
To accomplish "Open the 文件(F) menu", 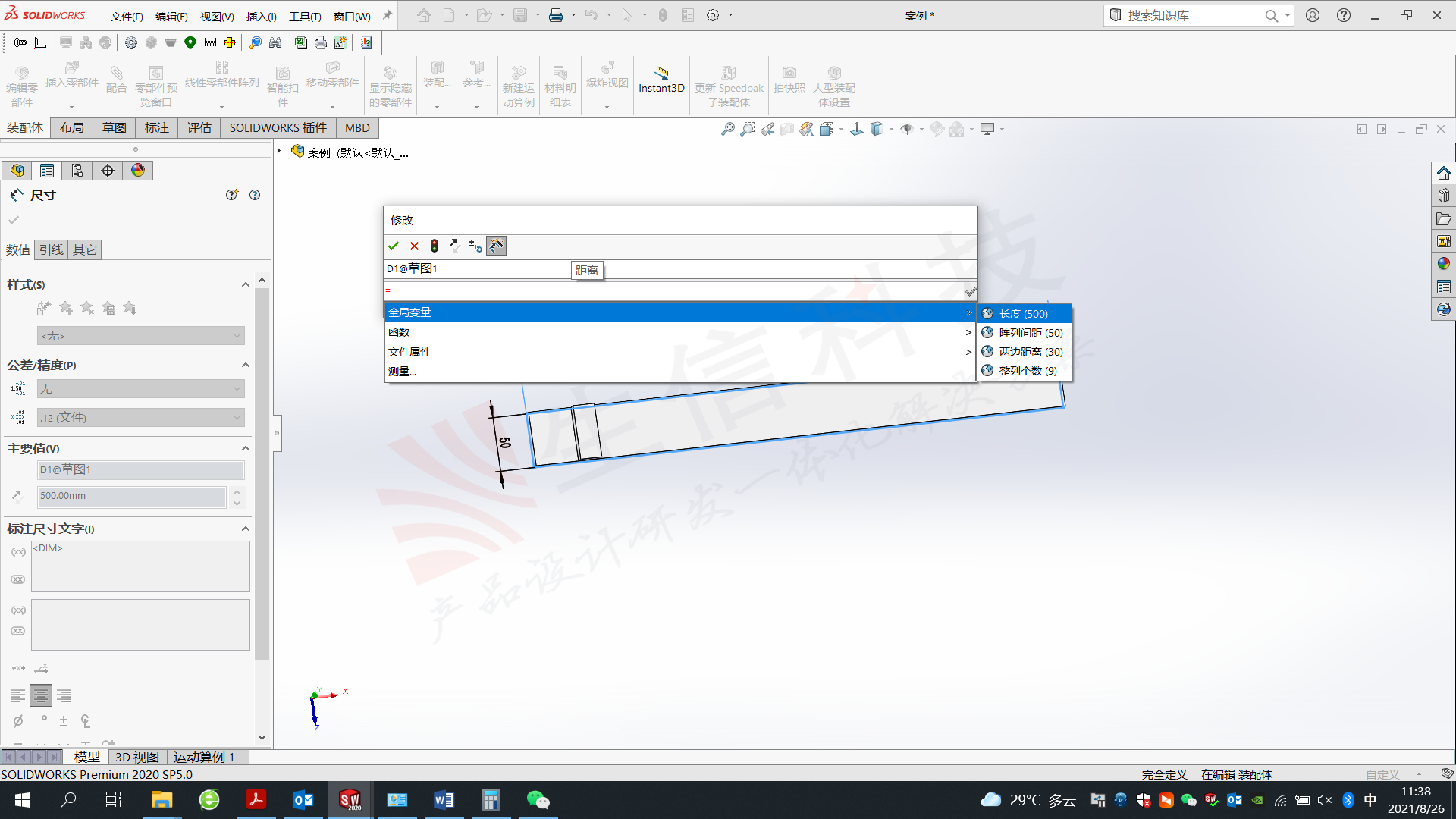I will (x=127, y=16).
